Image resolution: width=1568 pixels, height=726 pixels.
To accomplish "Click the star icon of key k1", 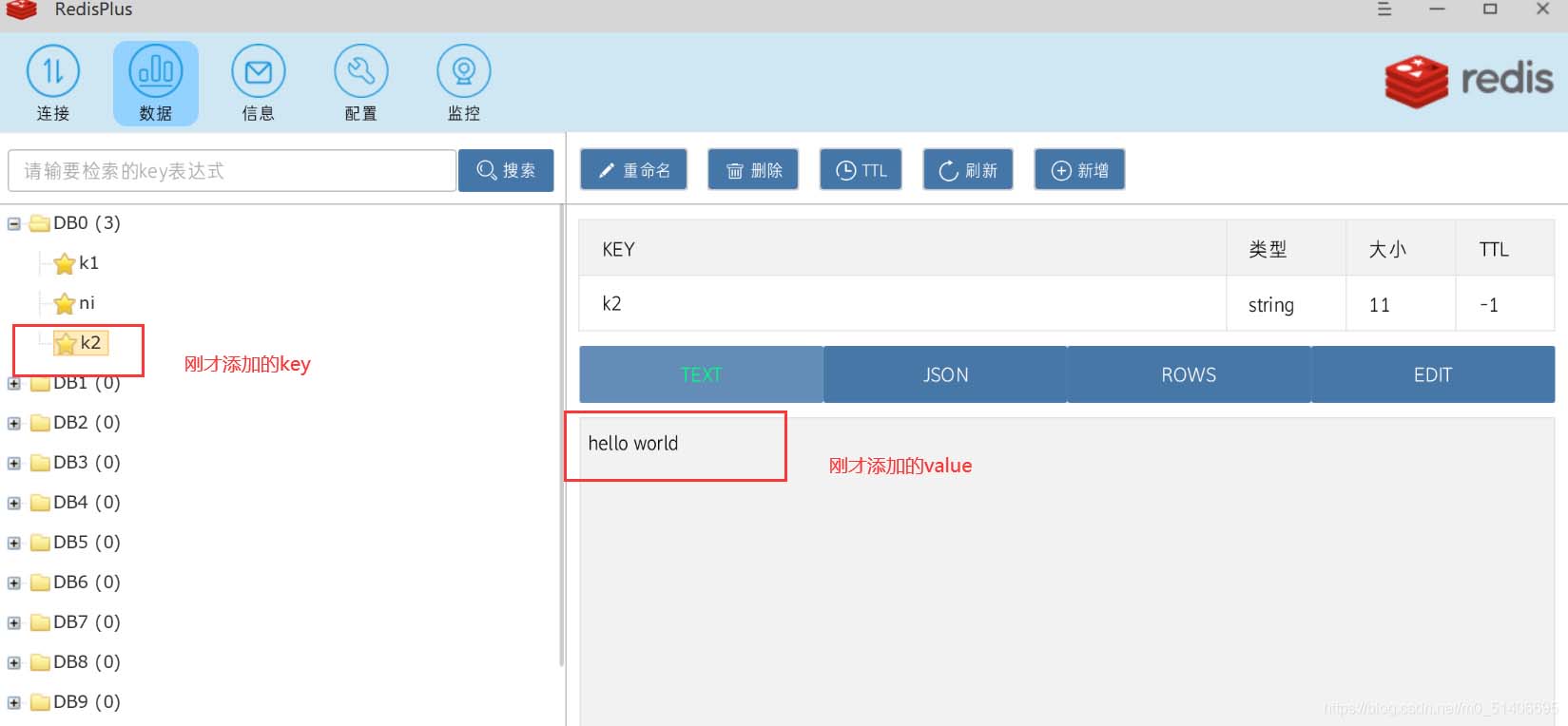I will [x=65, y=263].
